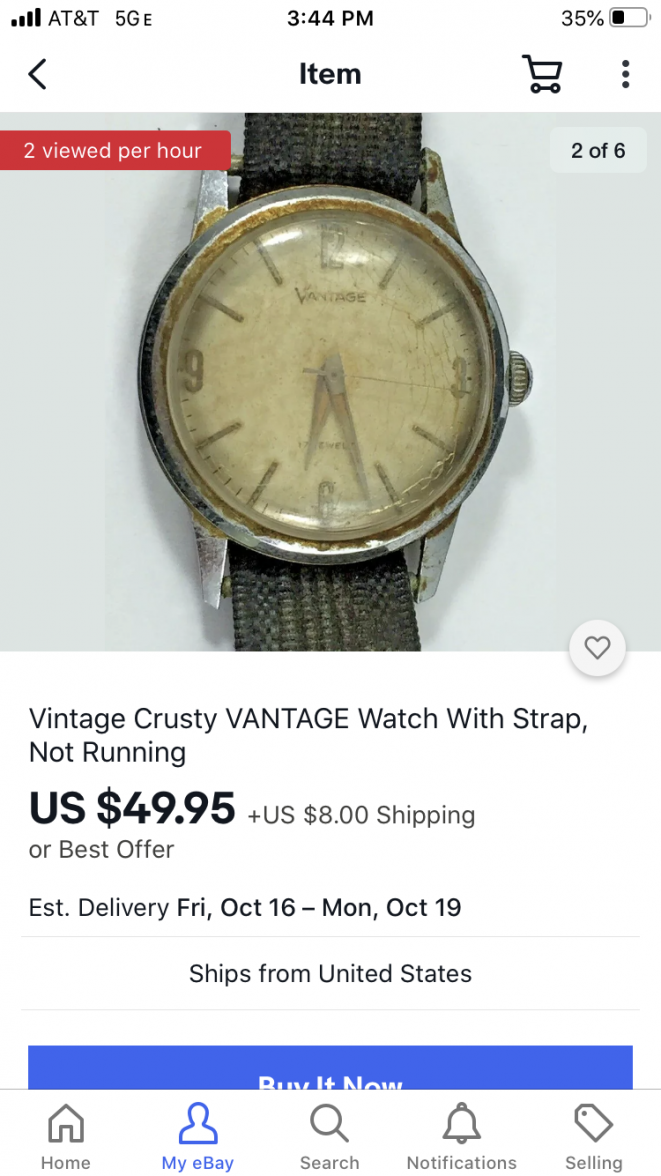Tap the 'or Best Offer' text
The height and width of the screenshot is (1176, 661).
point(101,850)
